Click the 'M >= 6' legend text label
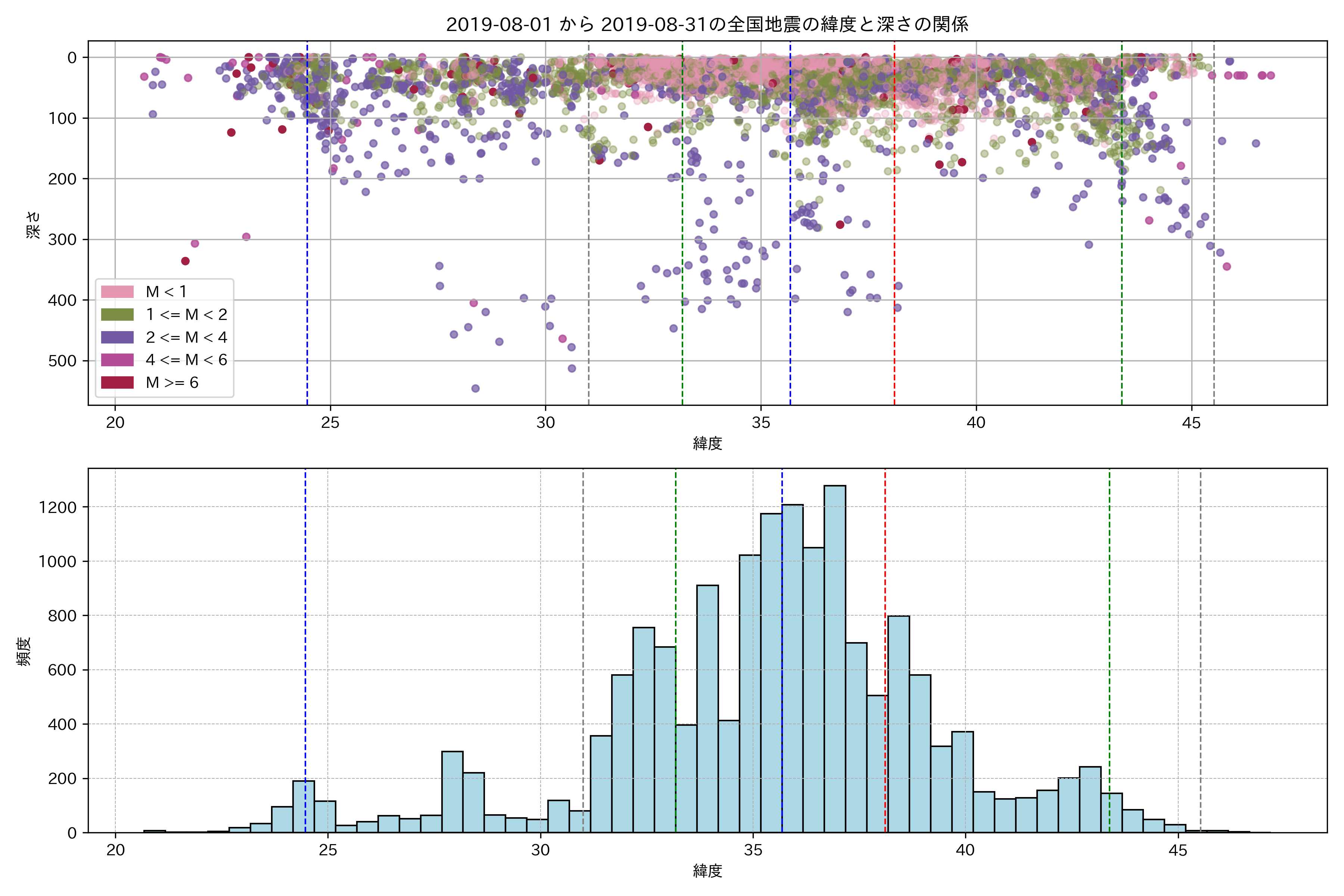 (172, 383)
